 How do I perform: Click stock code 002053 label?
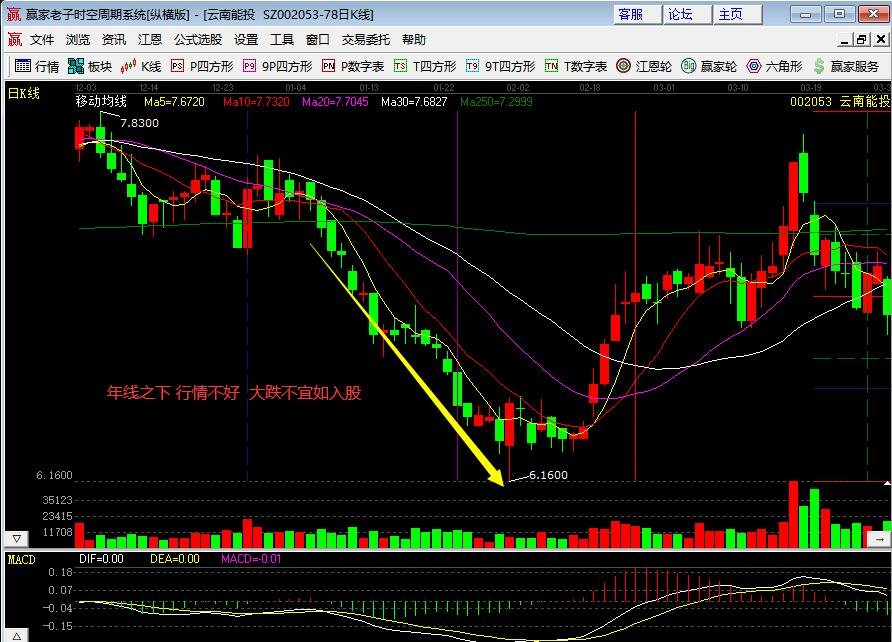pos(811,102)
